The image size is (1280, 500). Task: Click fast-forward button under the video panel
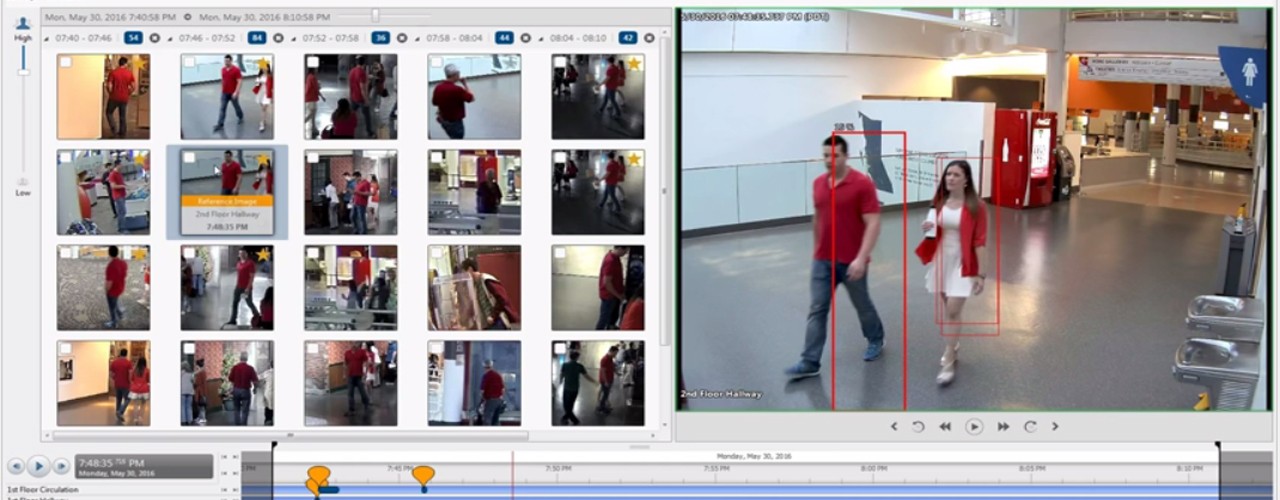point(1003,427)
